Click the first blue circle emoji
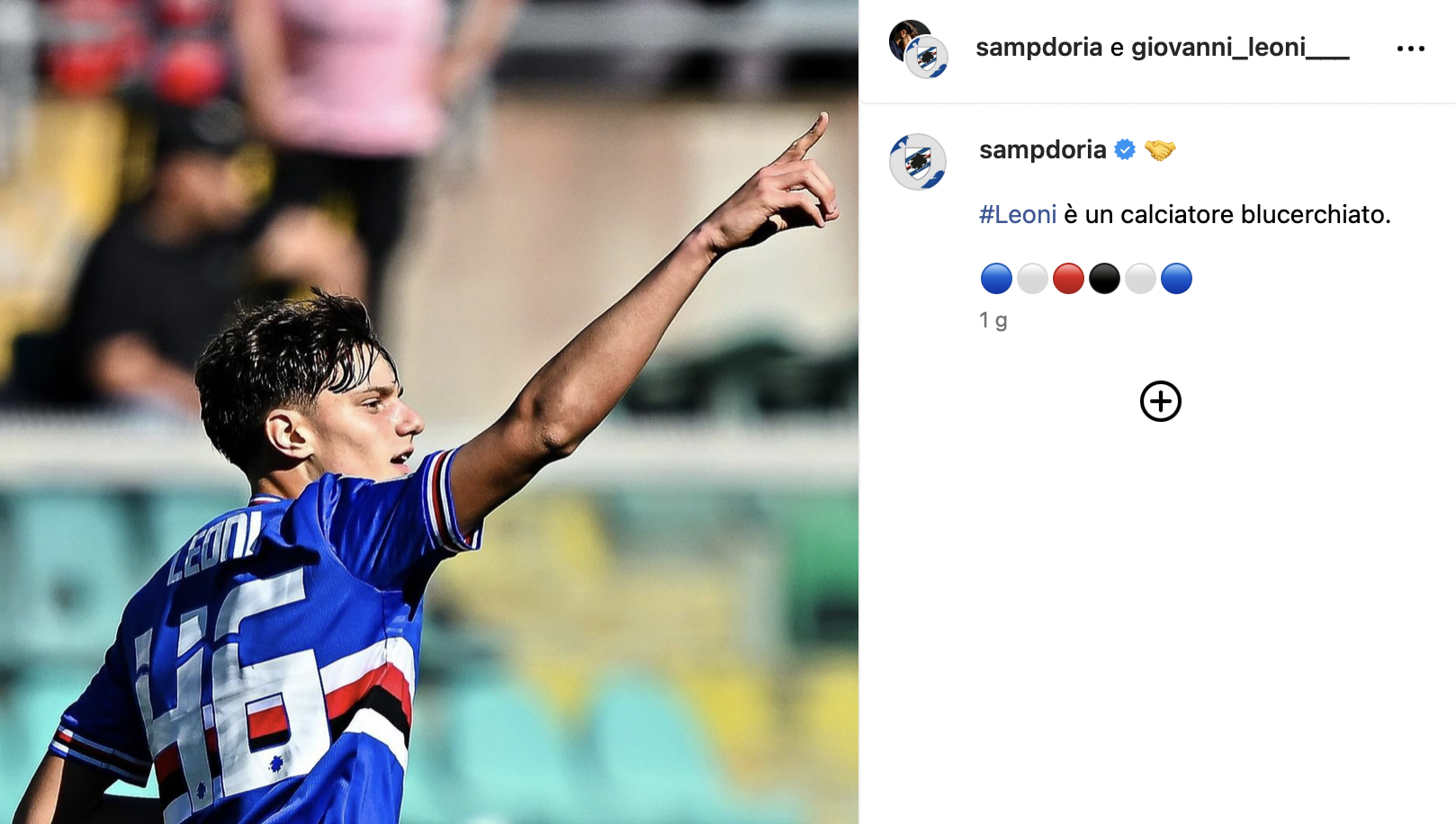 [x=996, y=278]
